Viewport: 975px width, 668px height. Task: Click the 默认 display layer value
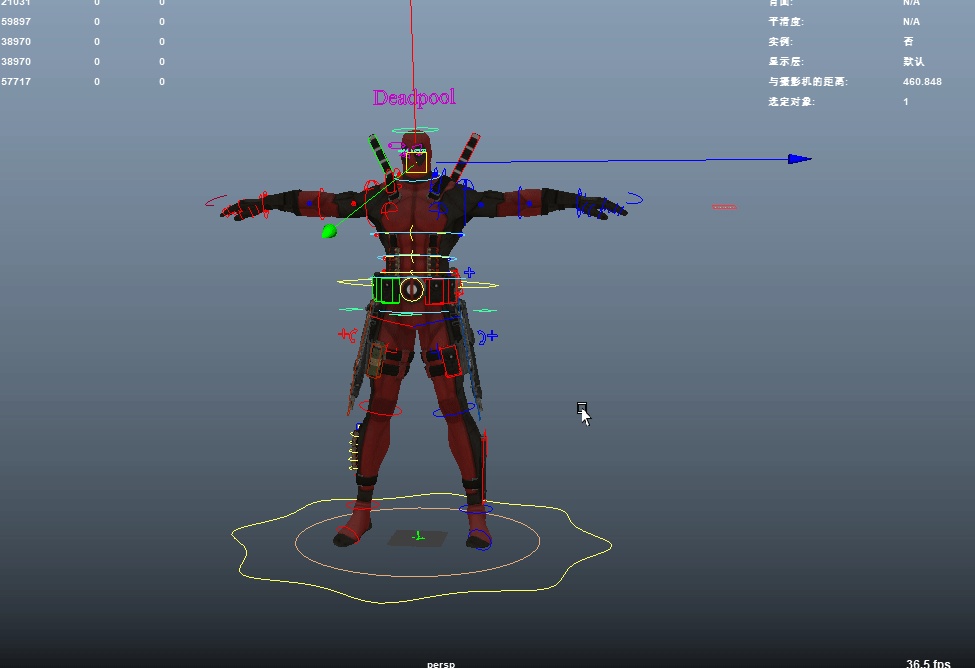(x=913, y=62)
